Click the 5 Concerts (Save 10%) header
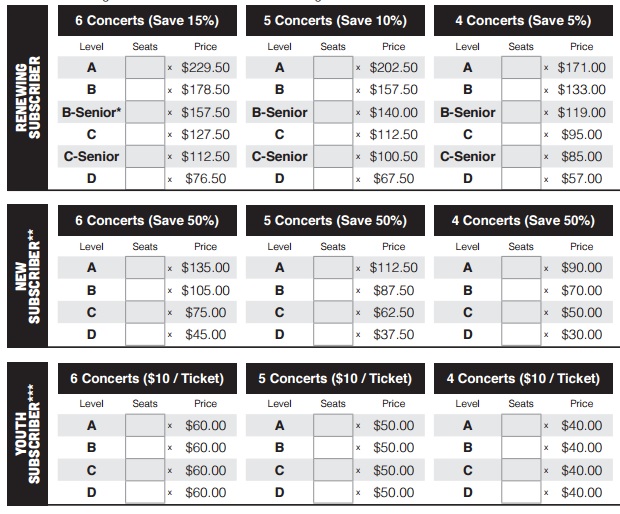This screenshot has height=514, width=620. tap(335, 21)
